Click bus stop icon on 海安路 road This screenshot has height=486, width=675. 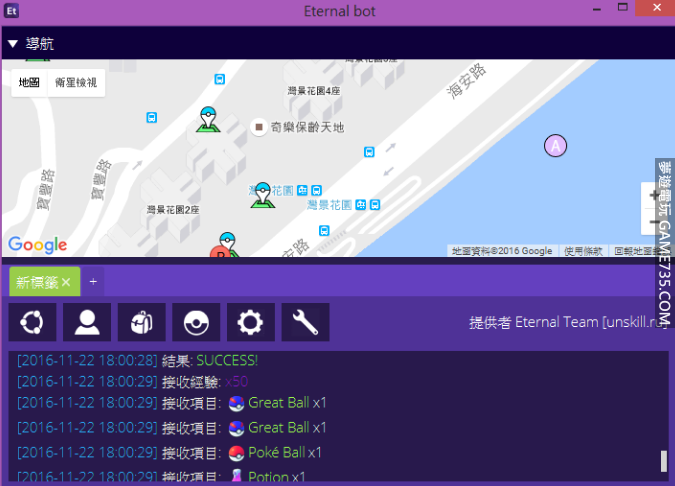pyautogui.click(x=369, y=152)
